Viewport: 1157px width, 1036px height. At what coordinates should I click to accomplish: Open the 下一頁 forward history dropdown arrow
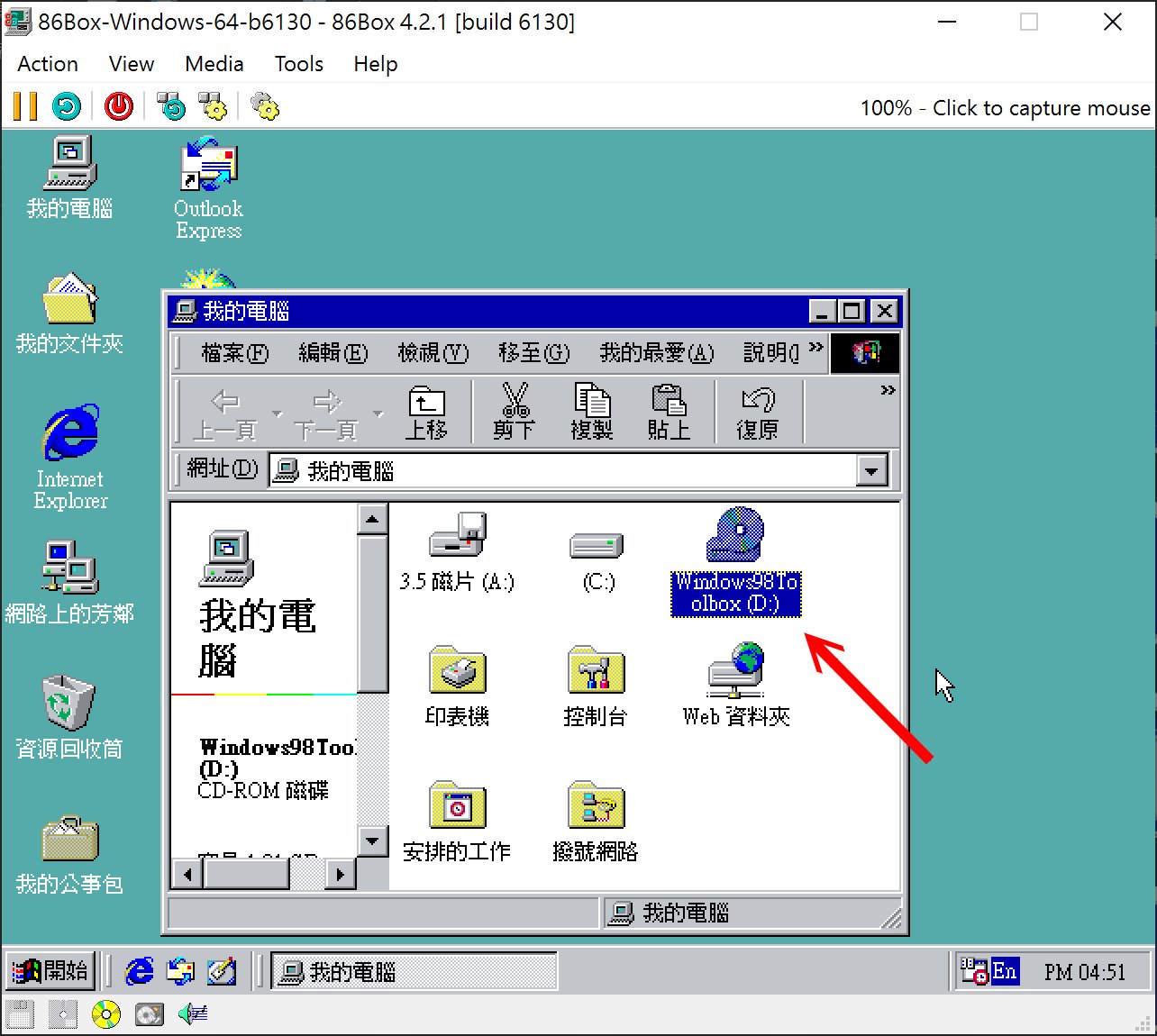(x=378, y=414)
